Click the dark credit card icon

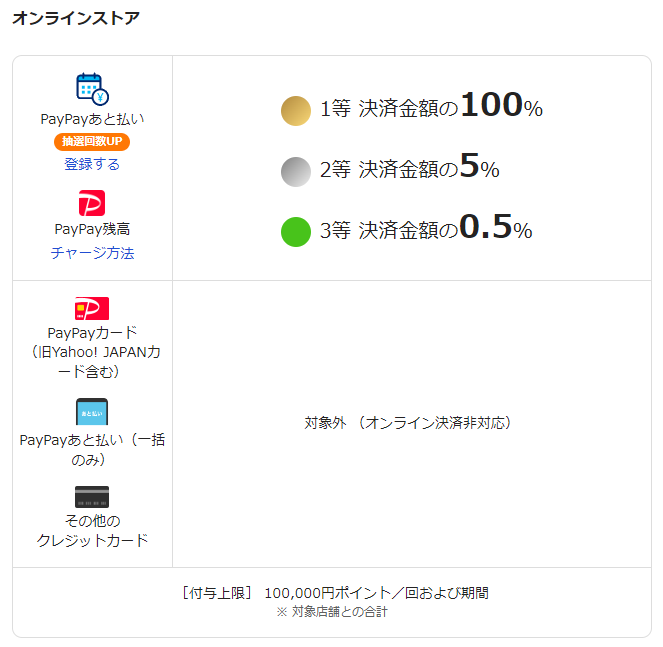pos(92,497)
